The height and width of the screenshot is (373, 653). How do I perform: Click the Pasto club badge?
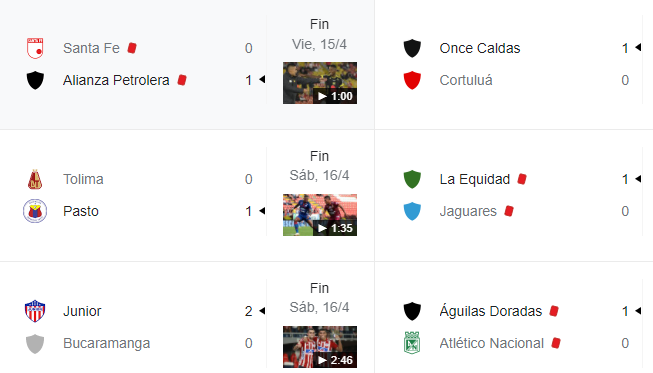tap(35, 211)
